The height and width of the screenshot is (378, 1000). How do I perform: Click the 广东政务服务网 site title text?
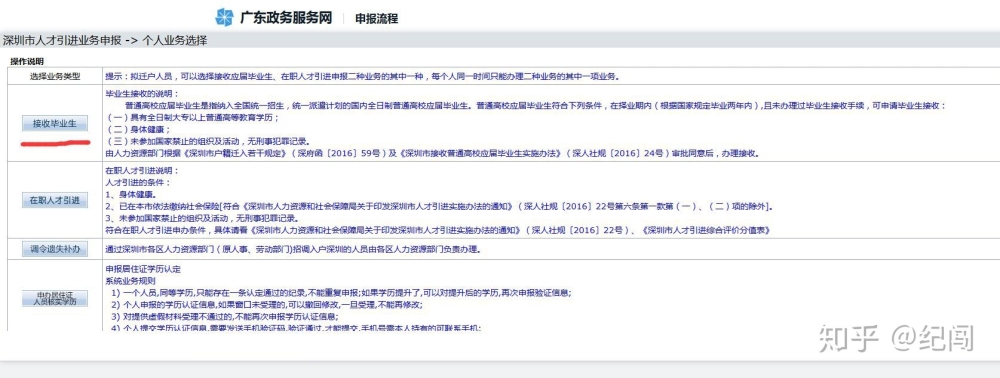click(x=286, y=18)
